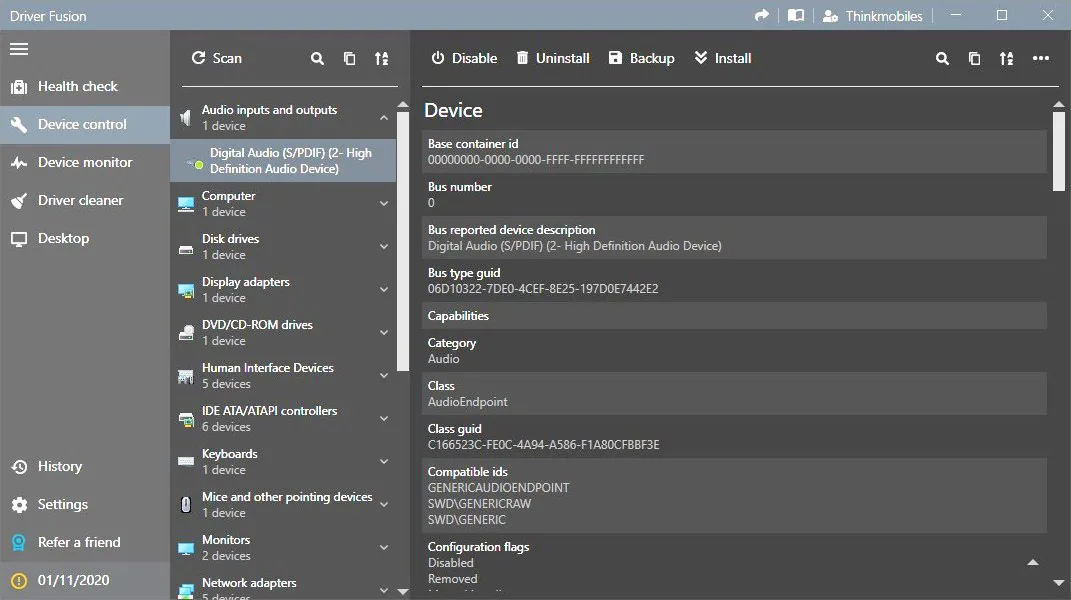This screenshot has height=600, width=1071.
Task: Expand the Keyboards category
Action: pos(384,462)
